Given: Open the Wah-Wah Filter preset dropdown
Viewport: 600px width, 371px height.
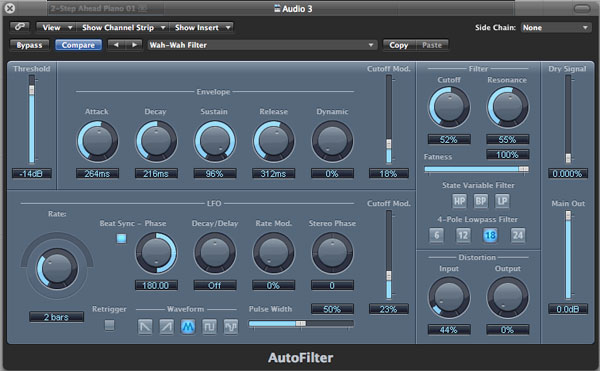Looking at the screenshot, I should click(x=262, y=45).
